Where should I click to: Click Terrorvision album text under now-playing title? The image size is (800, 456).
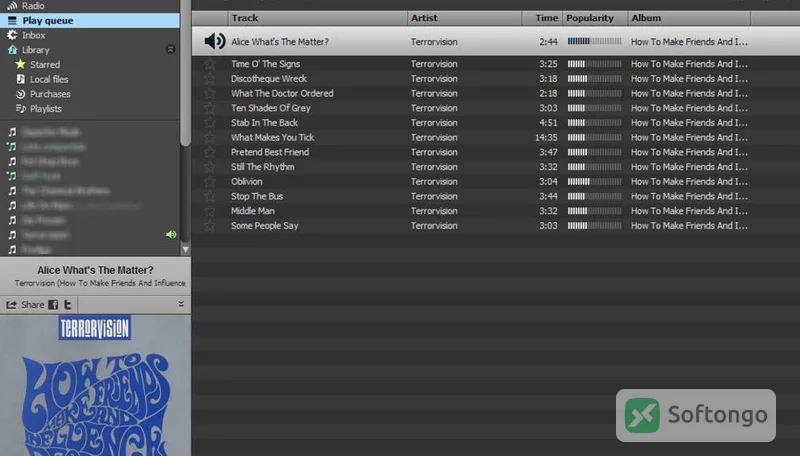(x=100, y=283)
